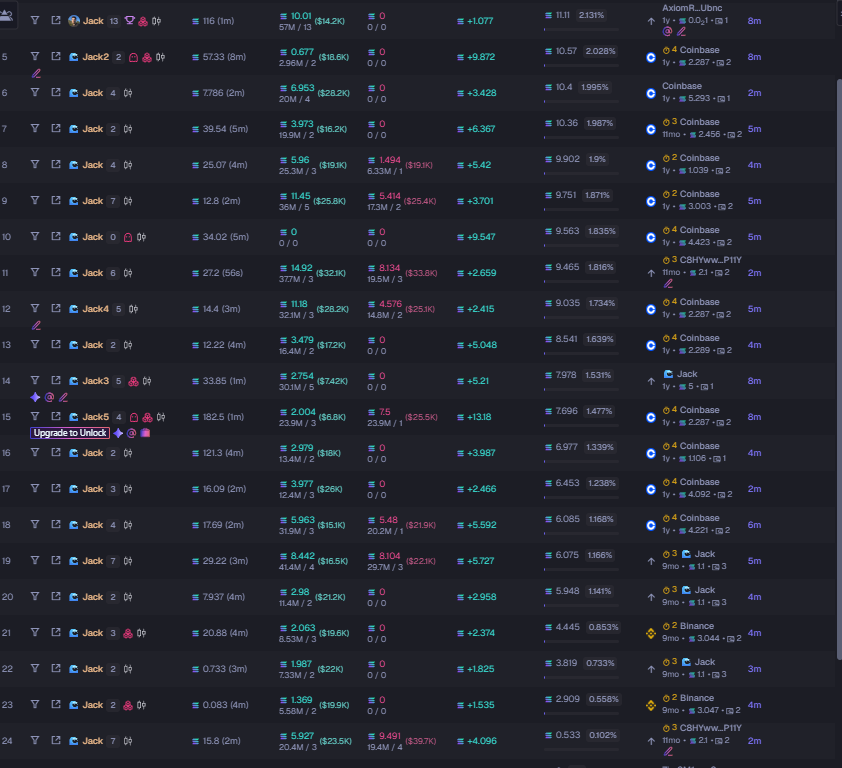Click the balance 0.083 (4m)
This screenshot has height=768, width=842.
(x=225, y=705)
